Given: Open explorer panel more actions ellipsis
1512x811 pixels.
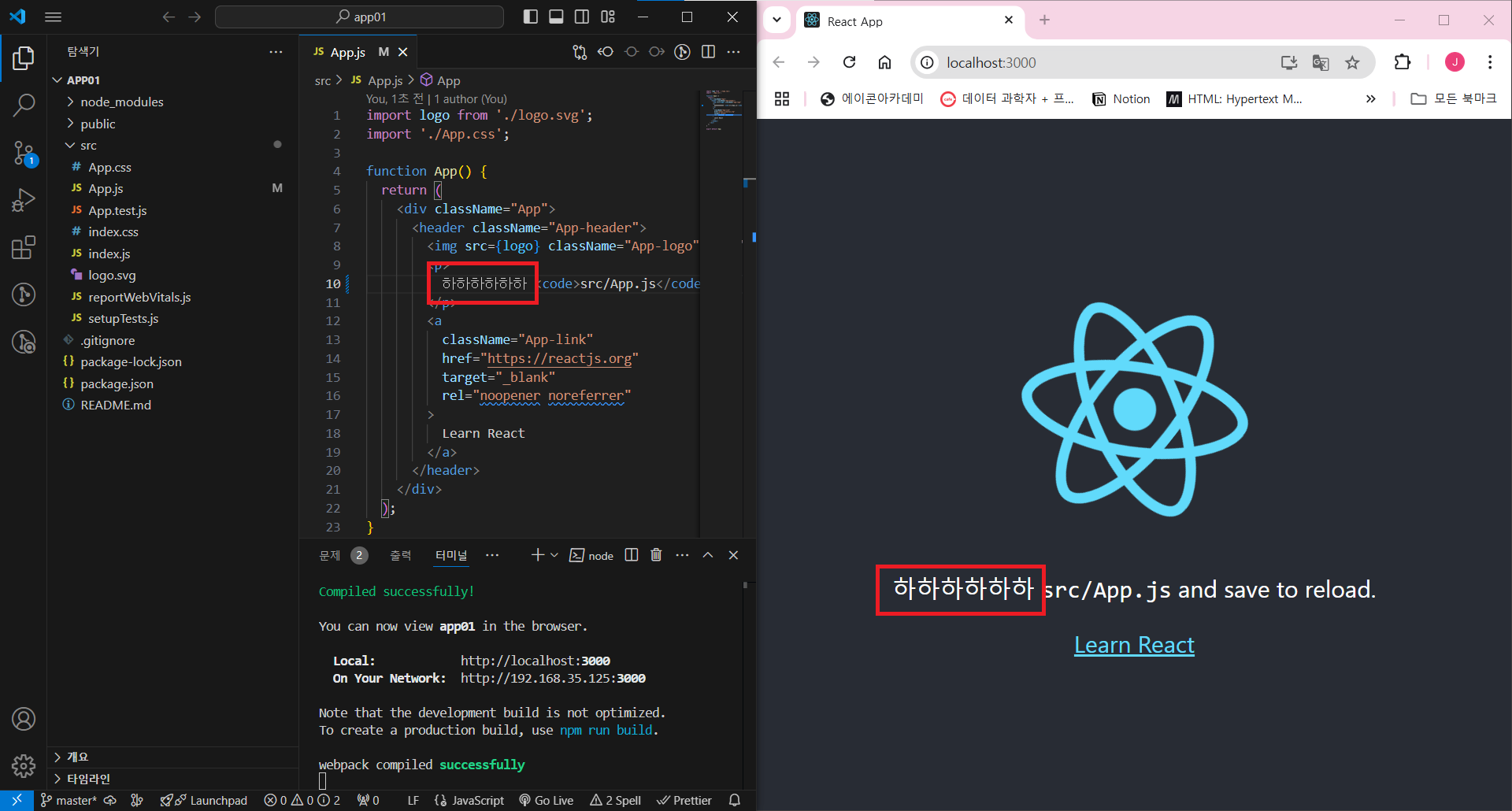Looking at the screenshot, I should click(276, 52).
